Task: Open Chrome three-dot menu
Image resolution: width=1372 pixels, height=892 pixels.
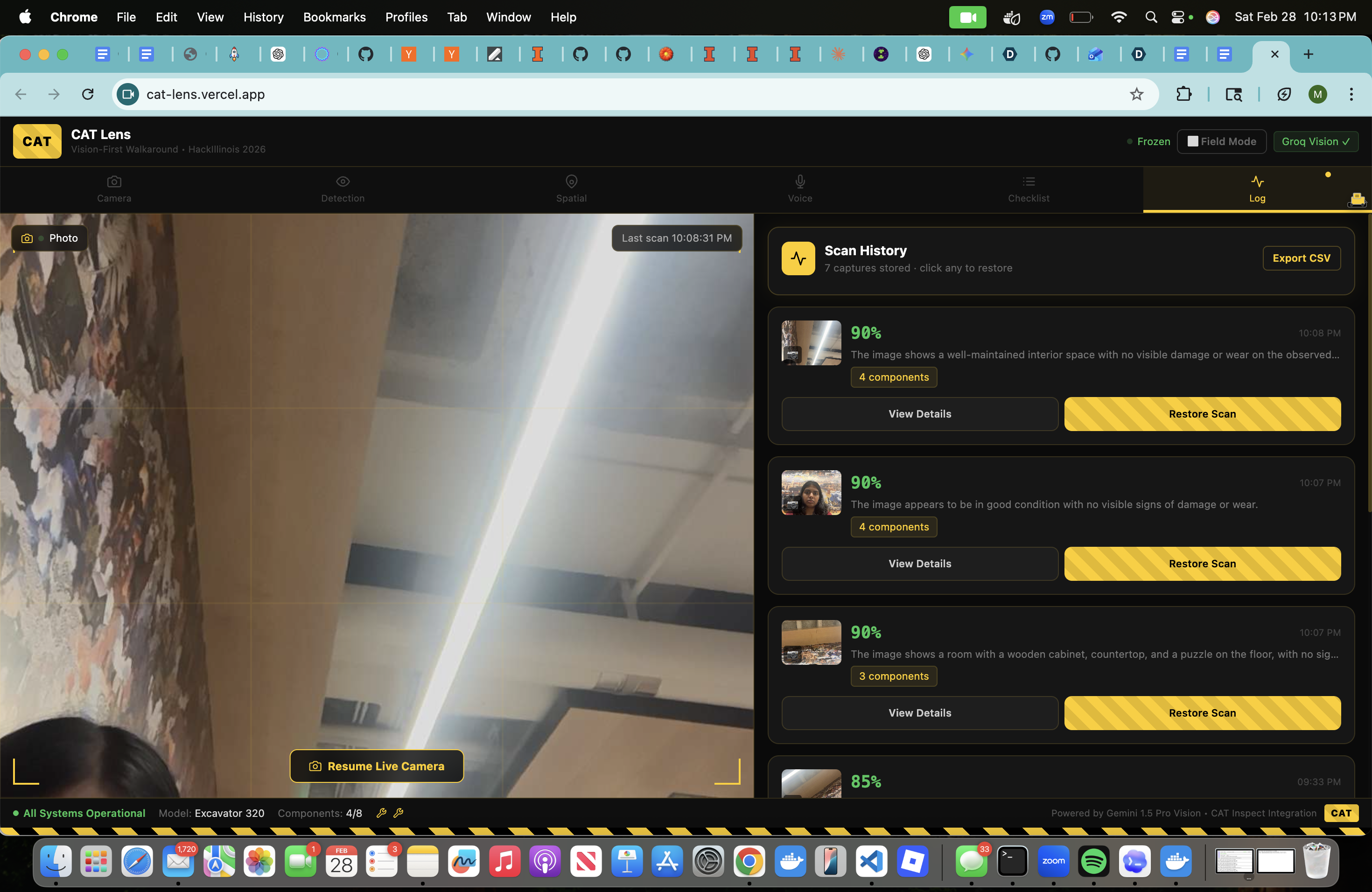Action: [x=1351, y=94]
